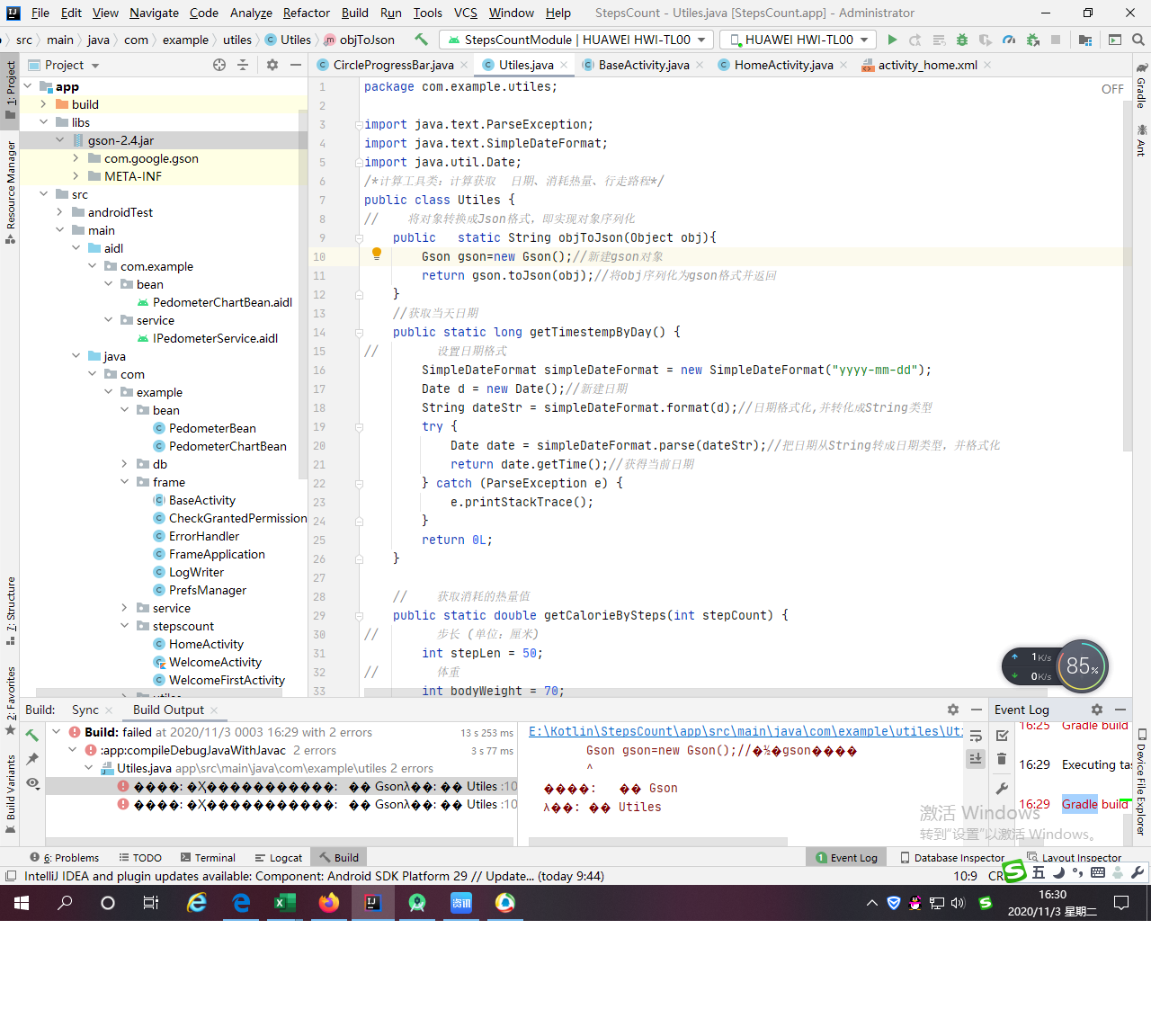Expand the androidTest folder
This screenshot has height=1036, width=1151.
coord(59,212)
